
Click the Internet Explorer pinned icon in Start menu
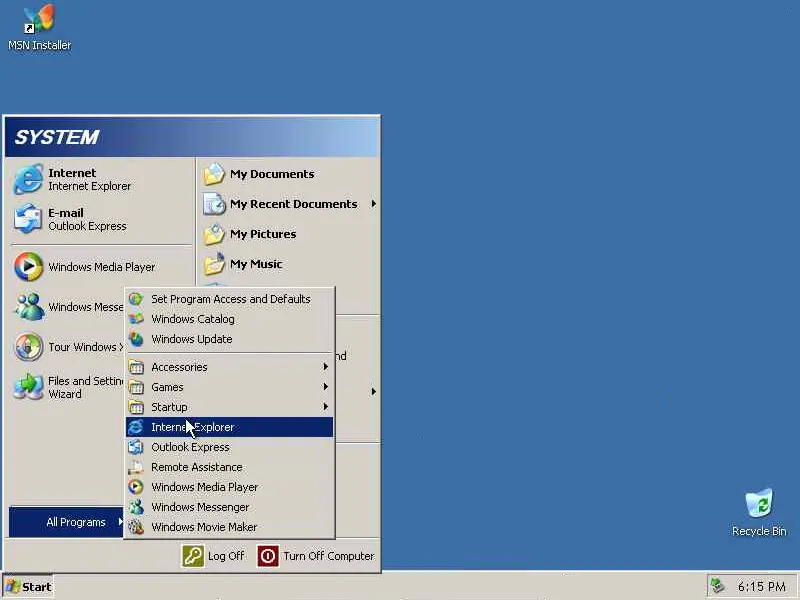tap(28, 179)
